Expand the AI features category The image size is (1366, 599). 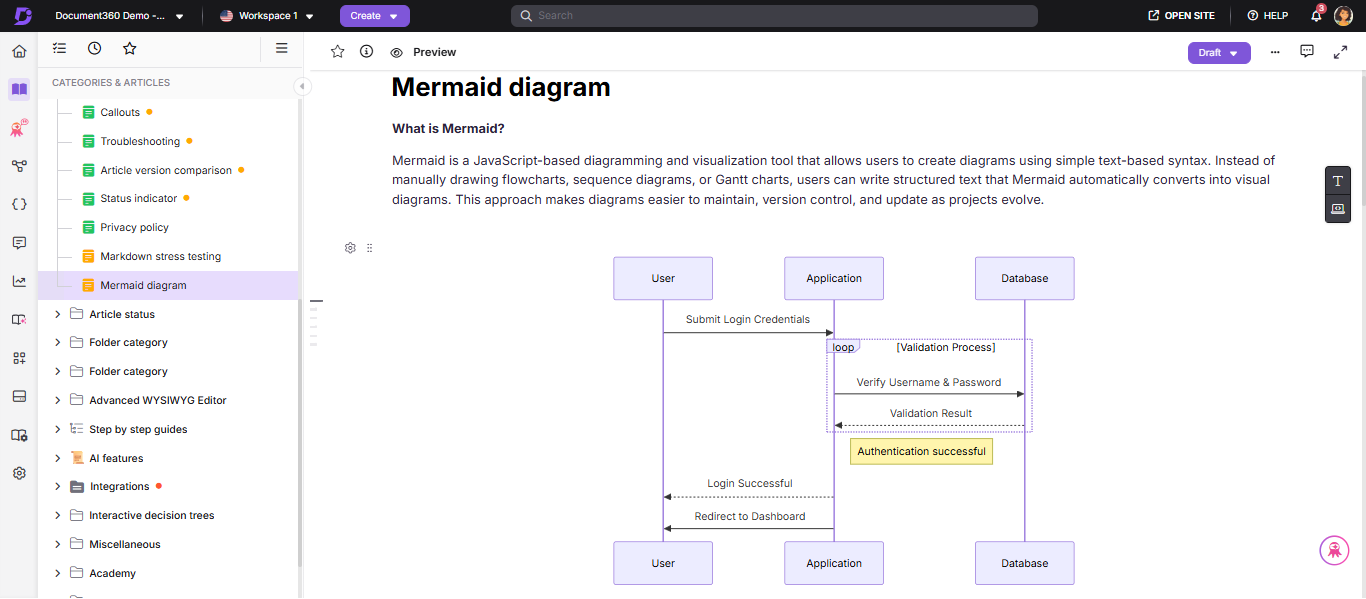[57, 458]
